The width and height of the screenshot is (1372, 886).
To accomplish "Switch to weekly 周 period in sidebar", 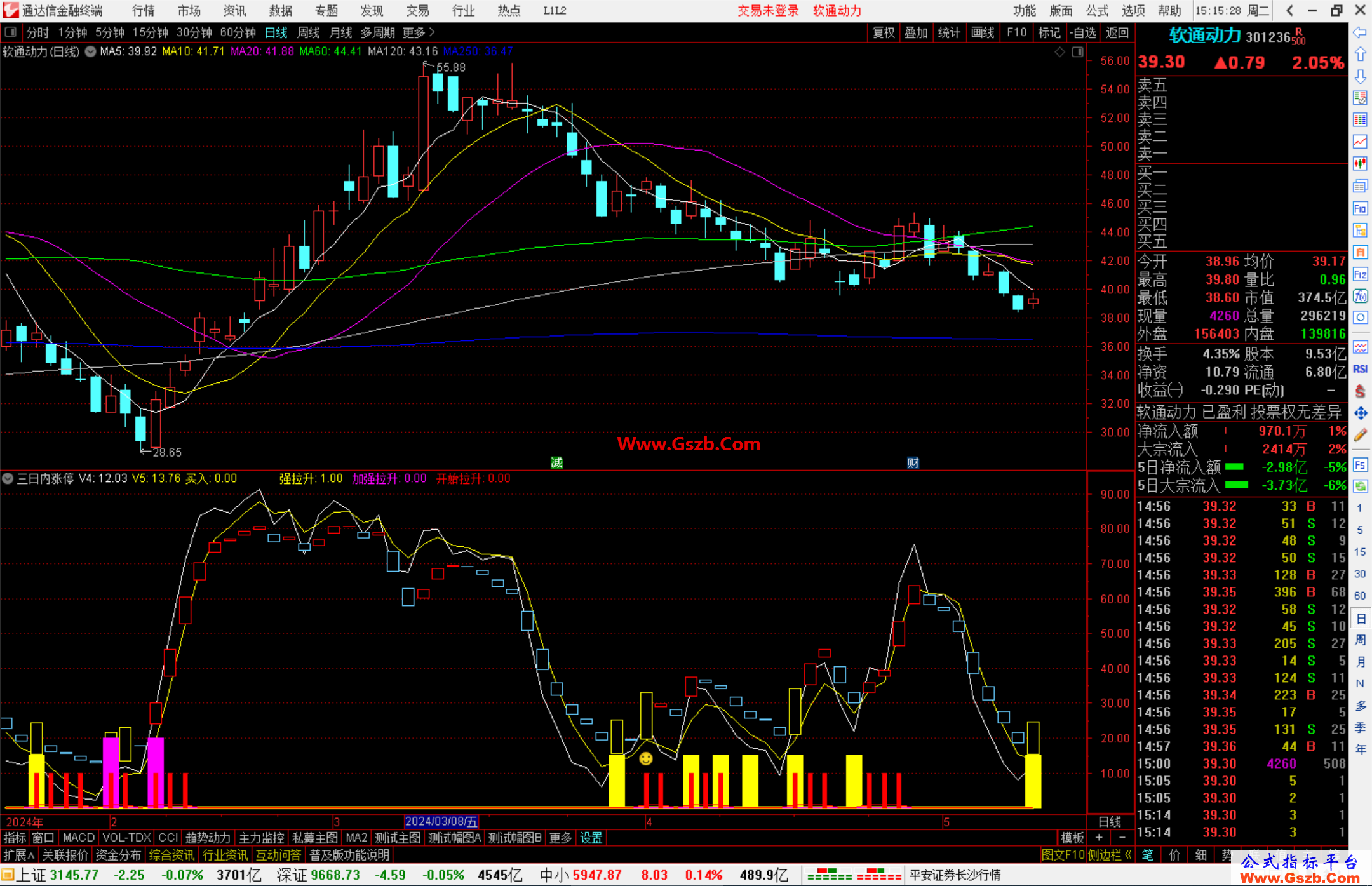I will click(1360, 640).
